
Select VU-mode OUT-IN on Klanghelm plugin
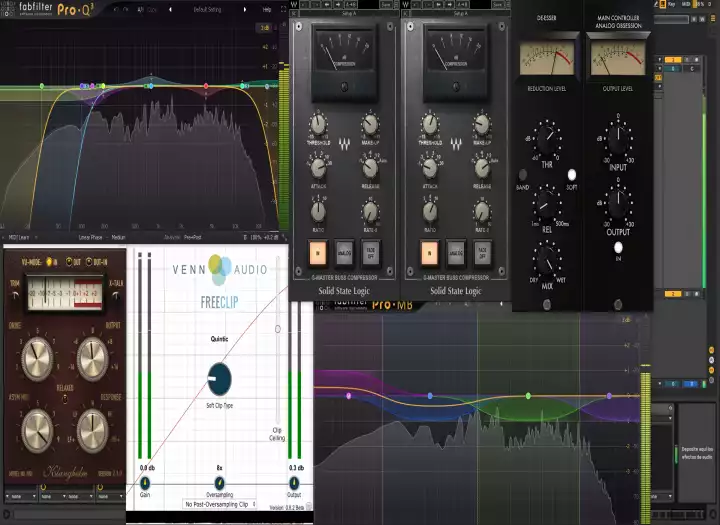point(90,262)
